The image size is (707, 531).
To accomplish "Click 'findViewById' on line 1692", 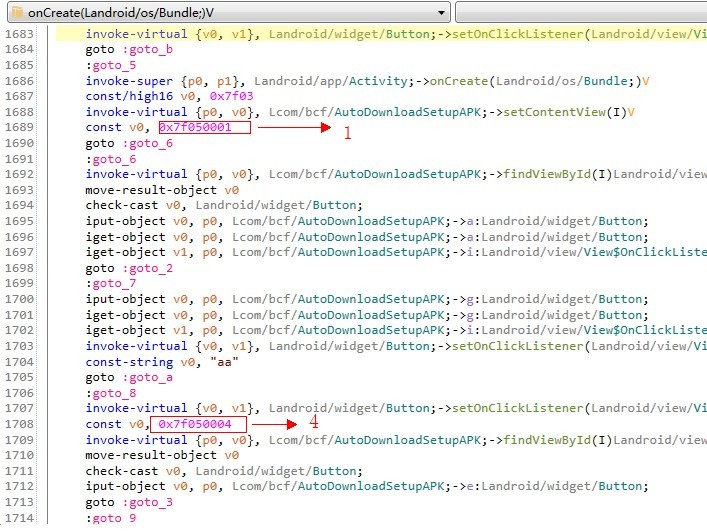I will 546,174.
